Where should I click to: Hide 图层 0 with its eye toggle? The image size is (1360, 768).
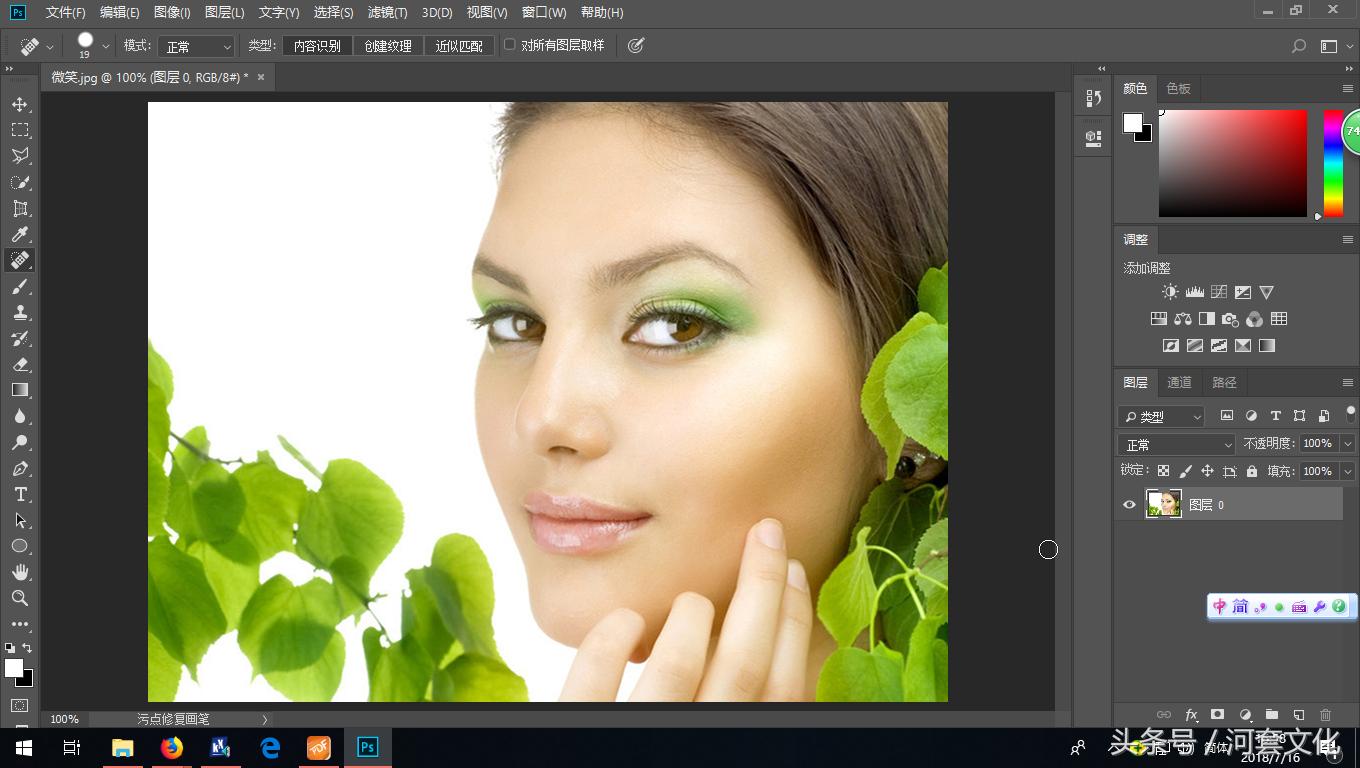coord(1129,504)
